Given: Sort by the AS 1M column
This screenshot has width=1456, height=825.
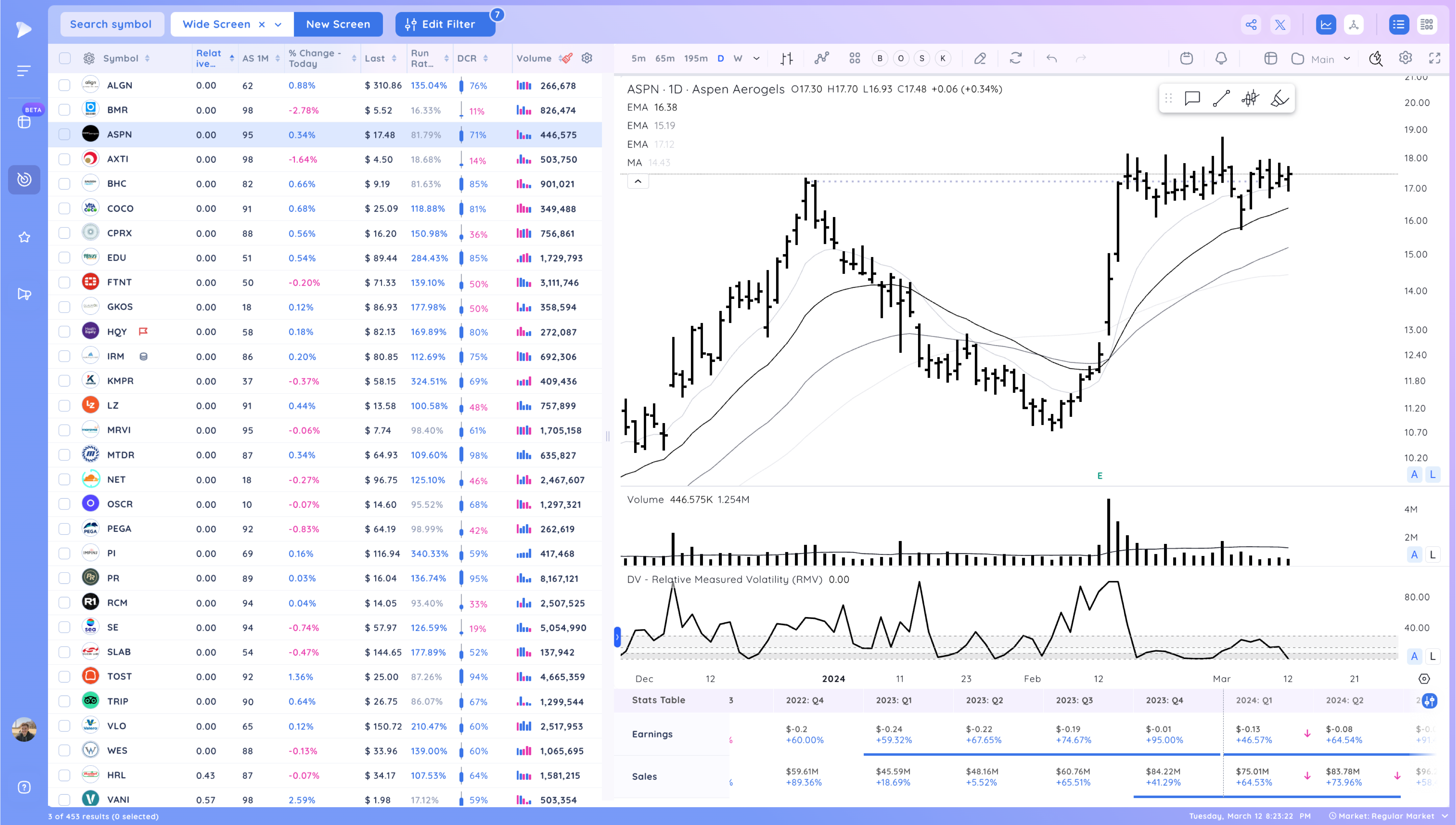Looking at the screenshot, I should 277,58.
